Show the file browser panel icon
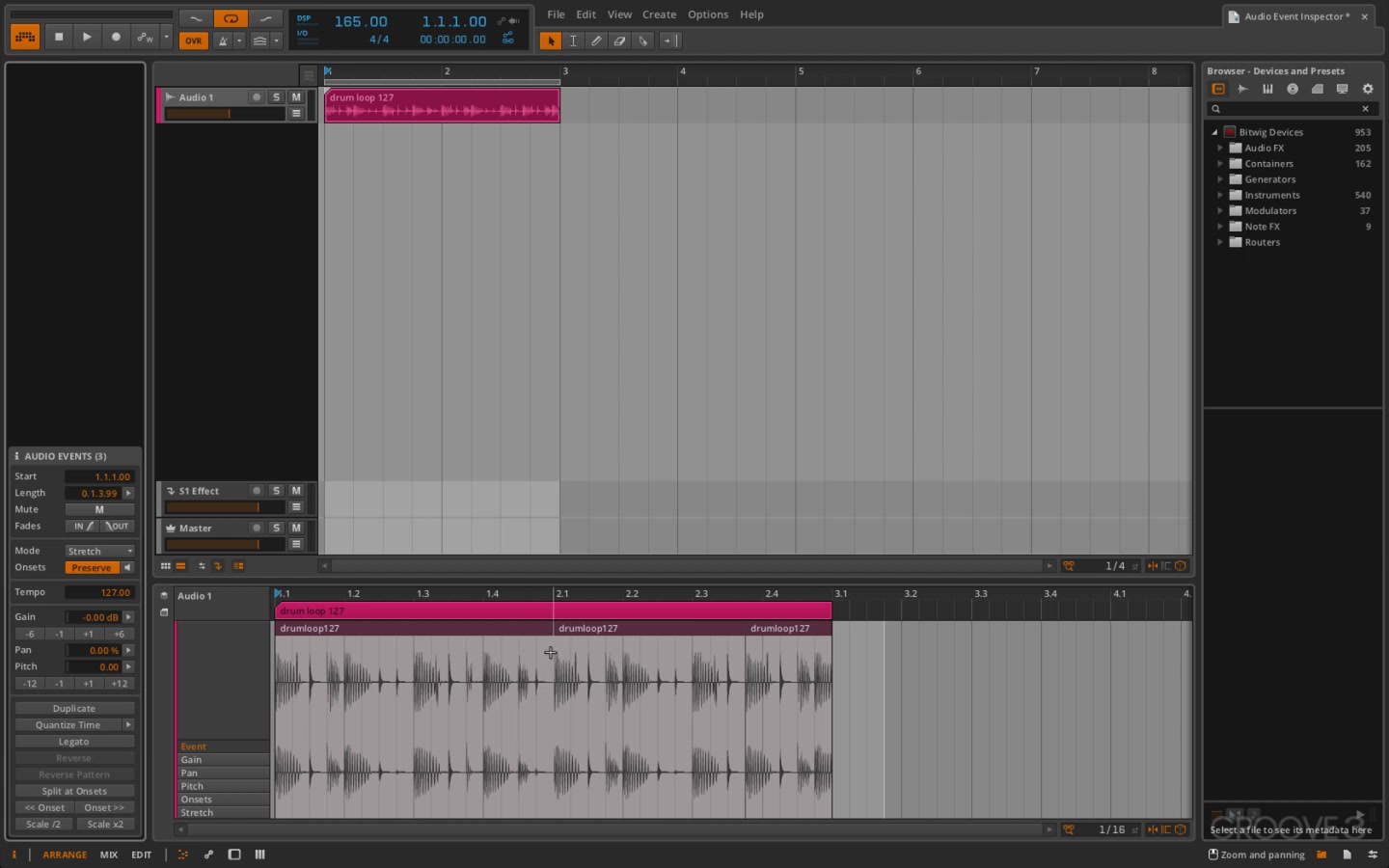This screenshot has width=1389, height=868. click(1321, 854)
